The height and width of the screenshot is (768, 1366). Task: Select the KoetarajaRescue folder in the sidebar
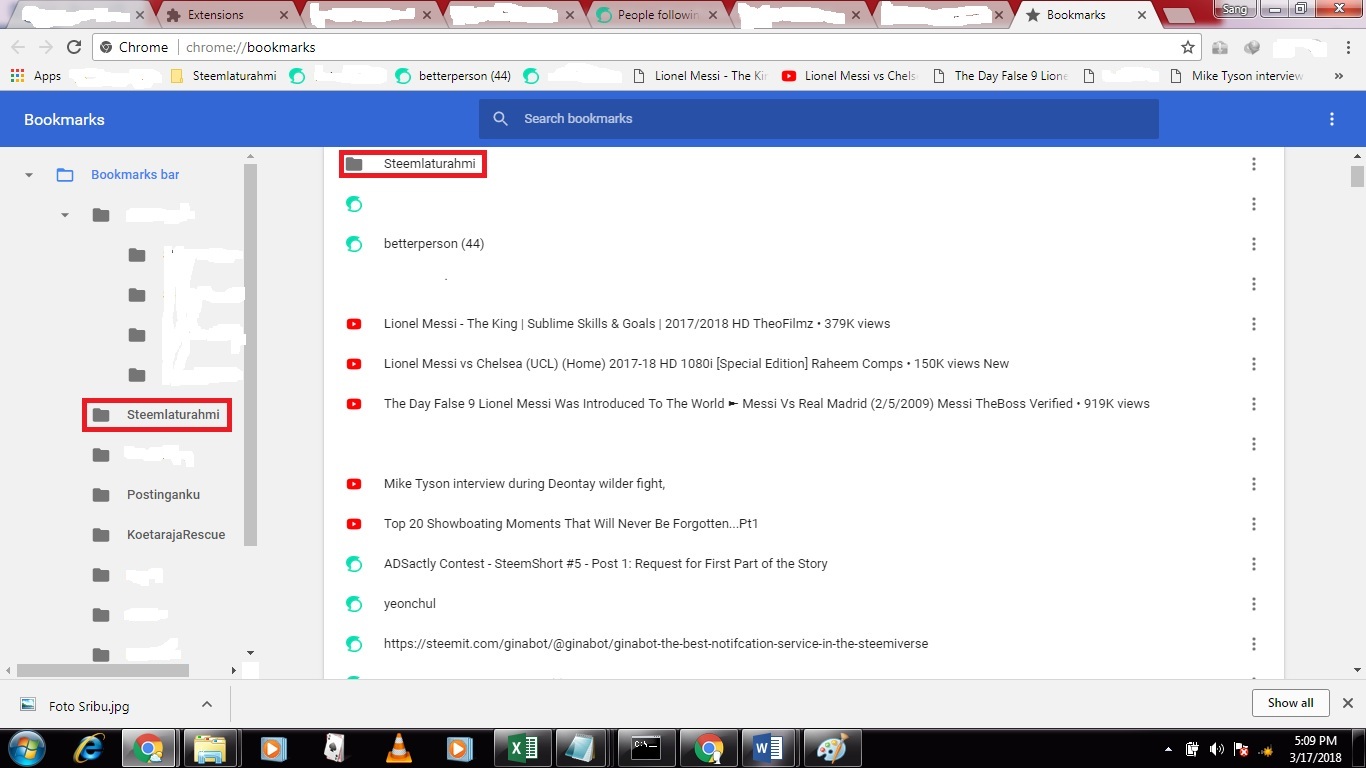pos(176,535)
